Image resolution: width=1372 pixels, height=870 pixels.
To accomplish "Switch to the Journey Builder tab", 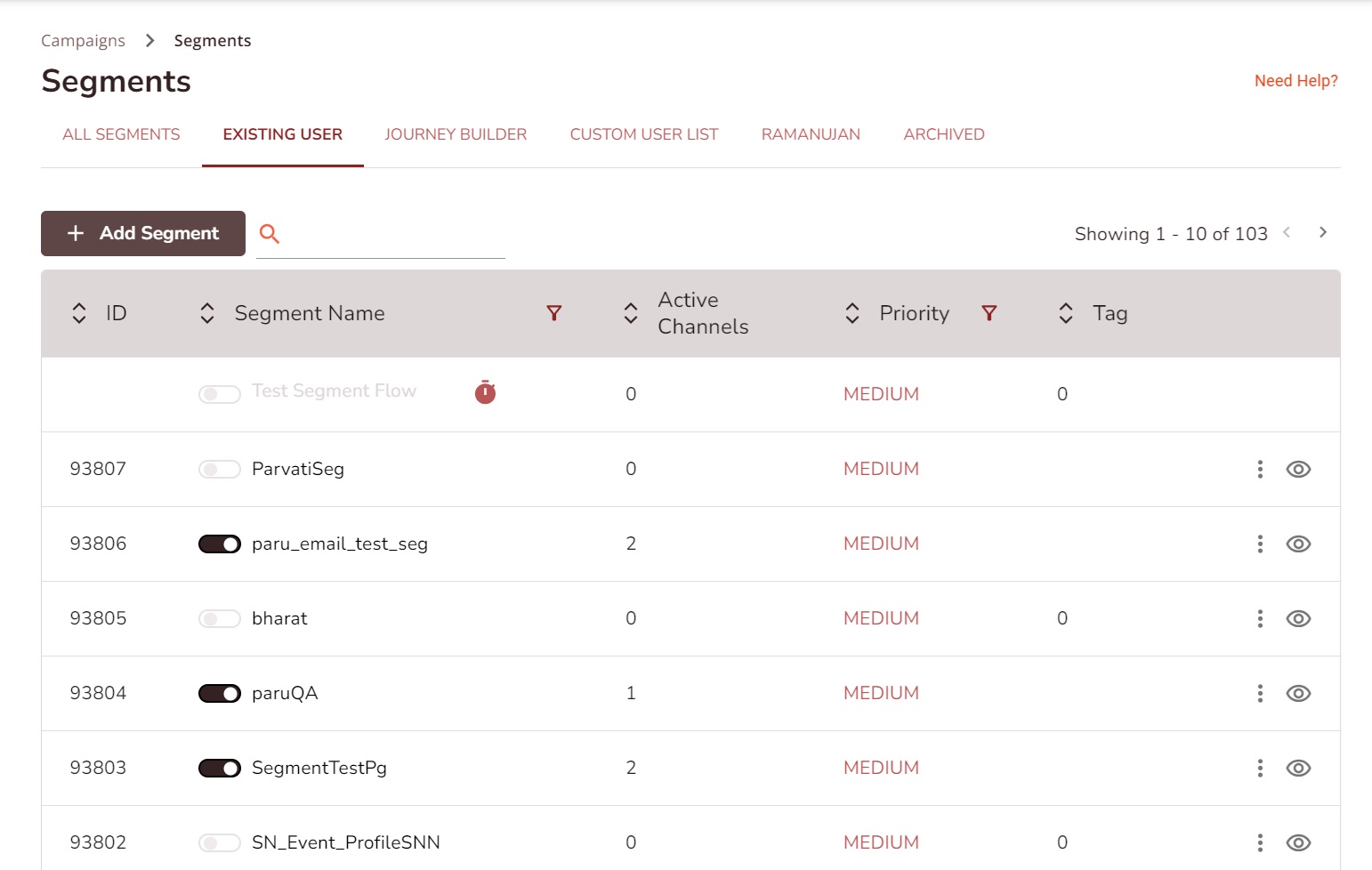I will coord(456,134).
